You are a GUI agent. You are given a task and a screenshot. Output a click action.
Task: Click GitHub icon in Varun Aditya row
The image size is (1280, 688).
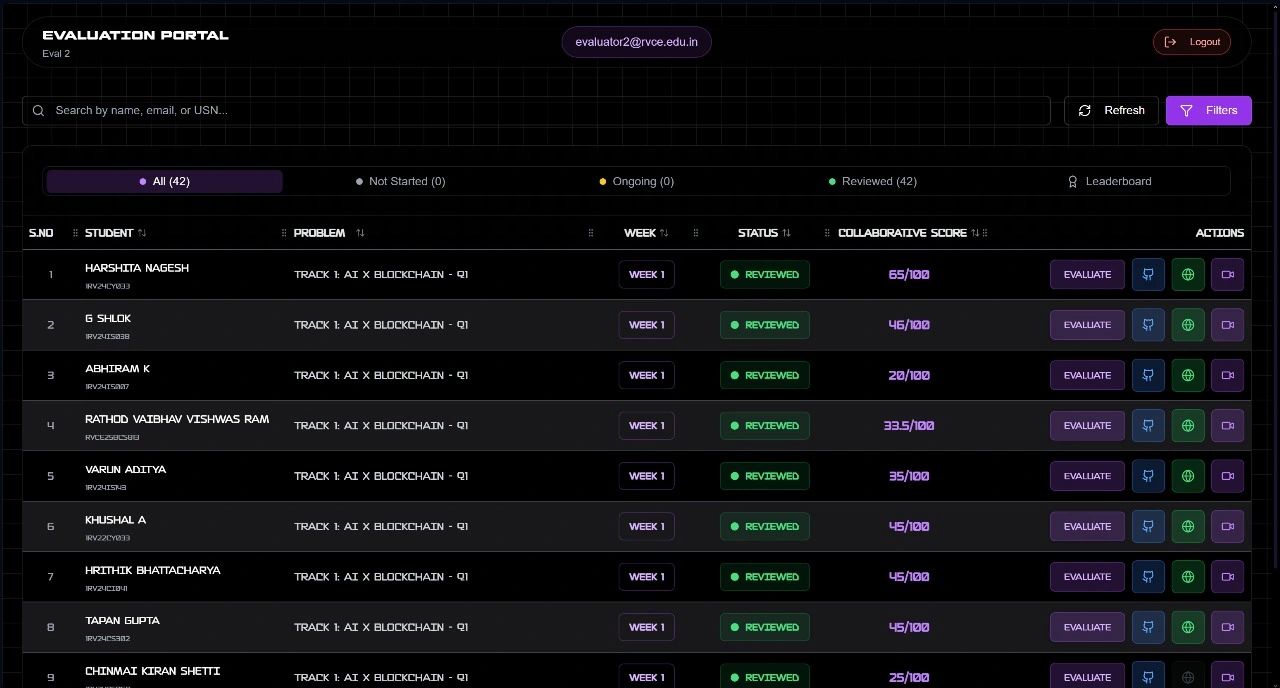point(1147,476)
